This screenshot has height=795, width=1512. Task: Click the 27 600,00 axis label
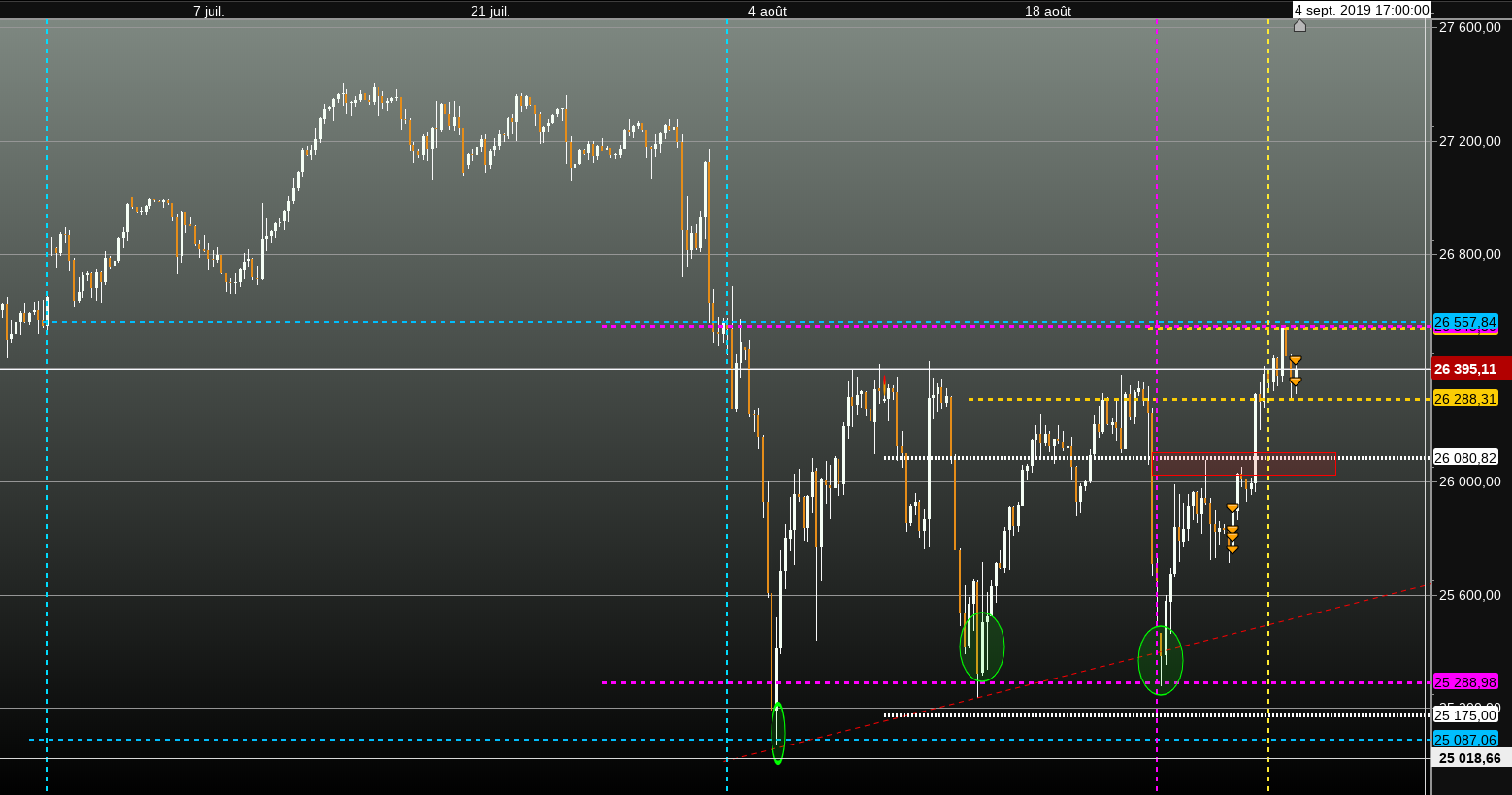pyautogui.click(x=1469, y=27)
